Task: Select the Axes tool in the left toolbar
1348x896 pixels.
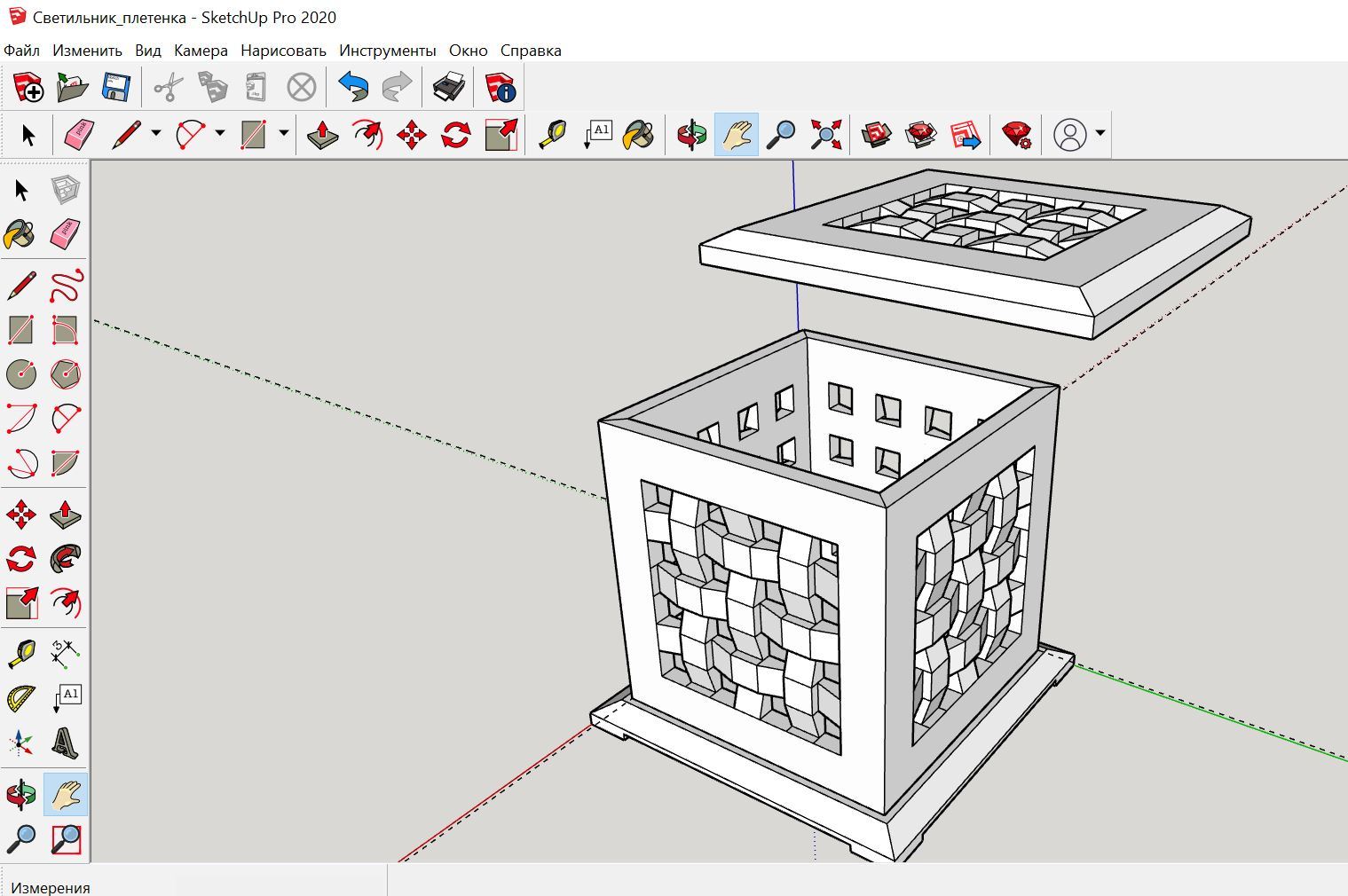Action: click(21, 743)
